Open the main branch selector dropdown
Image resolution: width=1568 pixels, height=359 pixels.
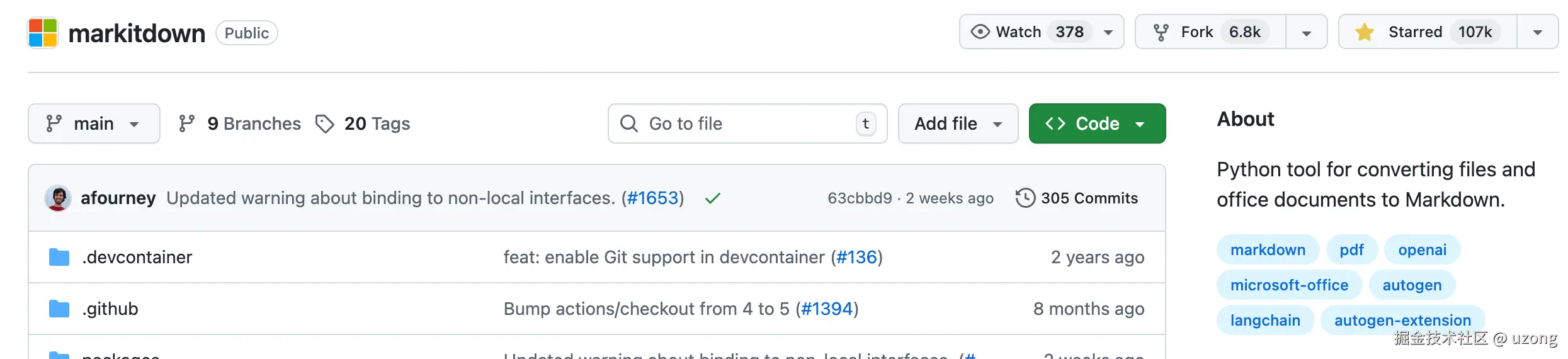[94, 123]
